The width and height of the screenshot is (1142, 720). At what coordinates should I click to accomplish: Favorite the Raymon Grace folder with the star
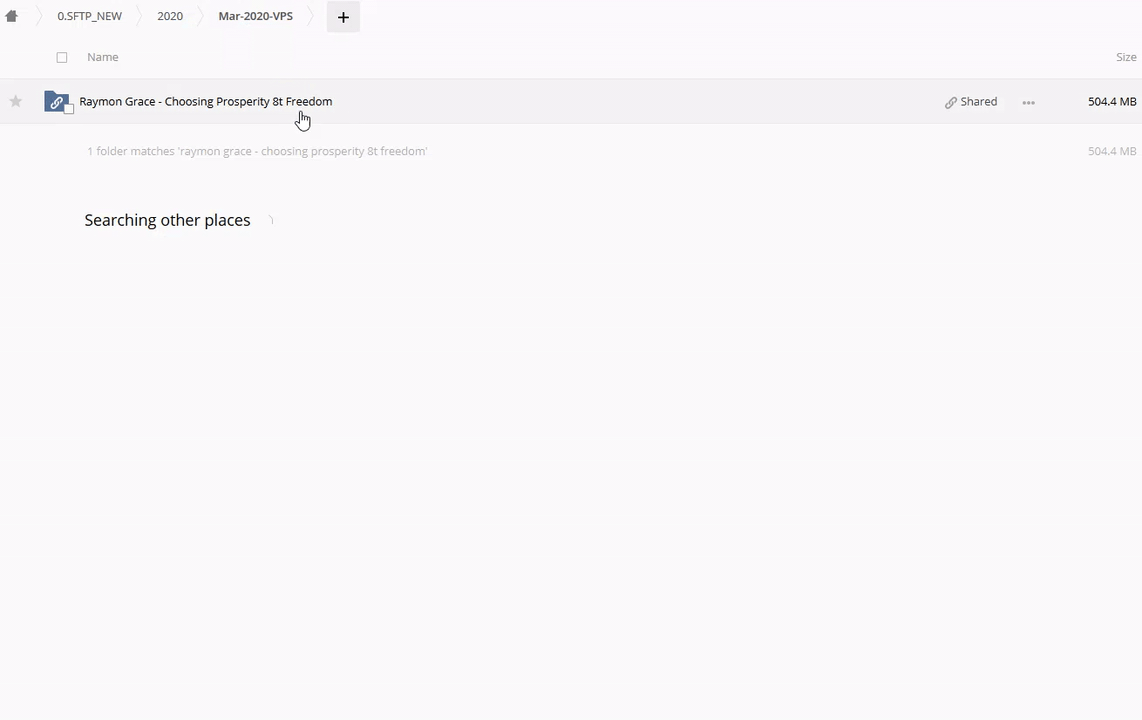(x=15, y=101)
